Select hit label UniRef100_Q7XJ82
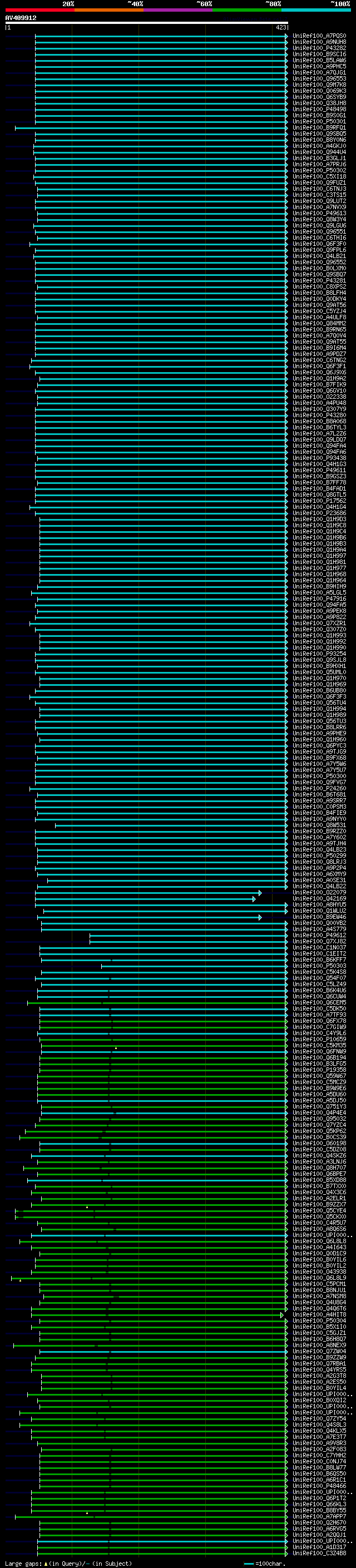This screenshot has height=1568, width=356. tap(319, 942)
